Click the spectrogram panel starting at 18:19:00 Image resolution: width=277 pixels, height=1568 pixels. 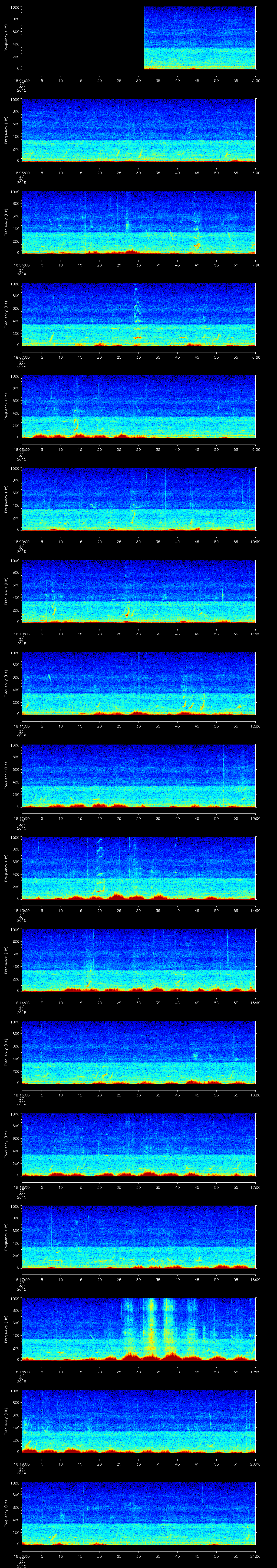(x=139, y=1421)
